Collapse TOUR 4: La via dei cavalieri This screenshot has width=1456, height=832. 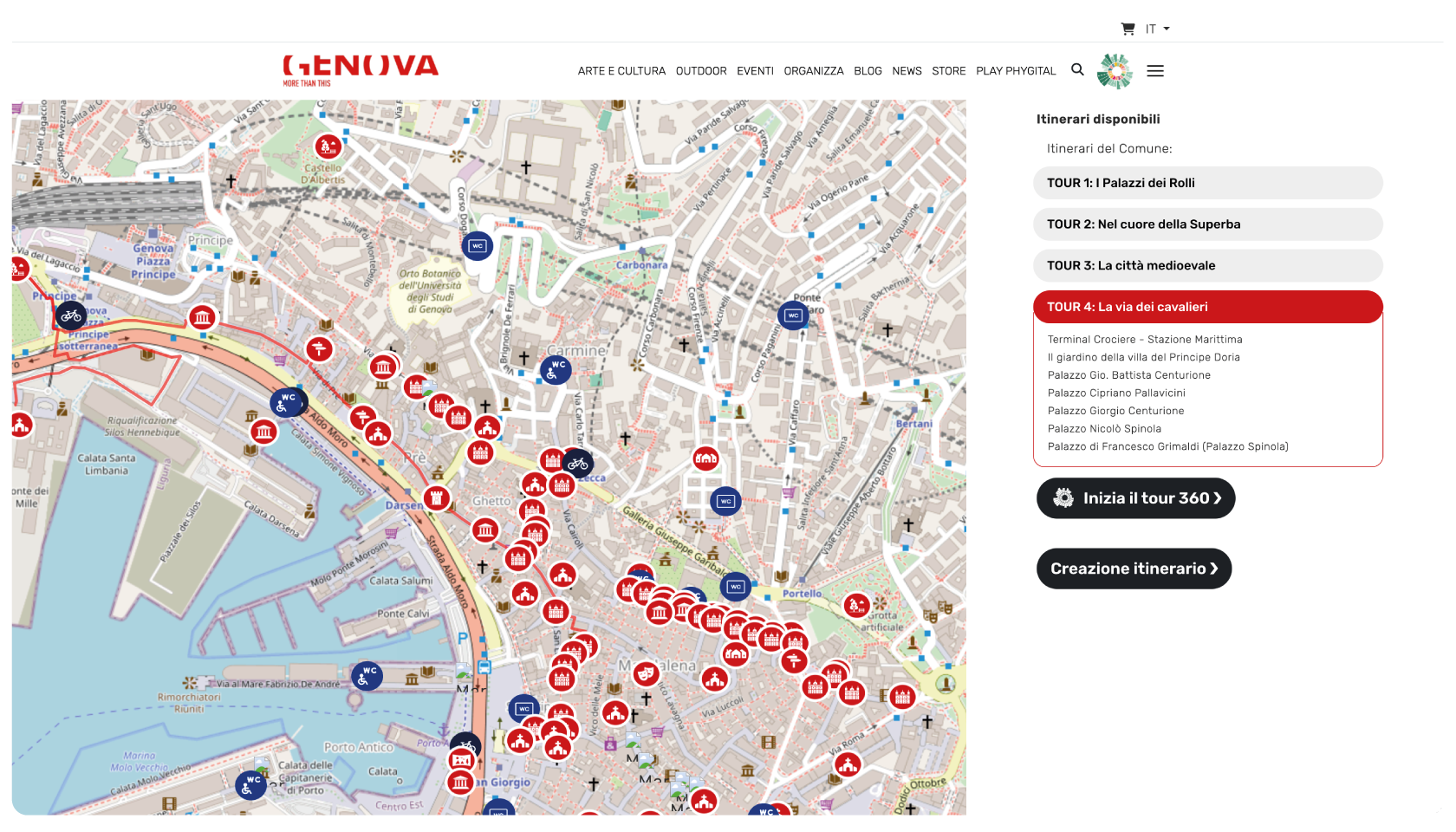pos(1208,307)
